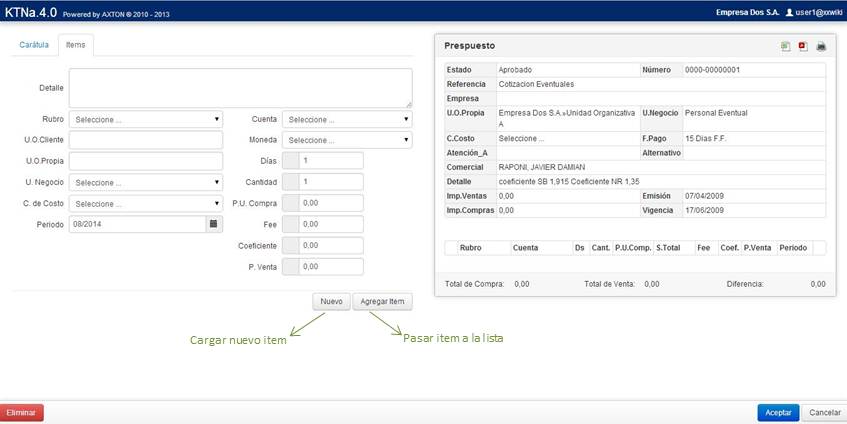The image size is (847, 424).
Task: Click the red Eliminar button
Action: tap(21, 412)
